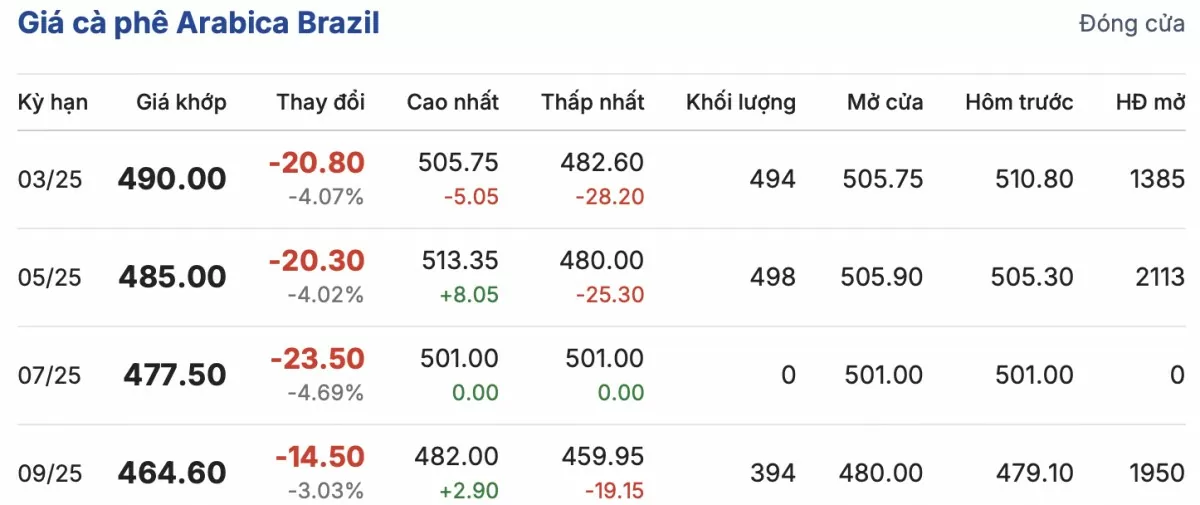1200x505 pixels.
Task: Click the 'Giá cà phê Arabica Brazil' title
Action: pyautogui.click(x=198, y=23)
